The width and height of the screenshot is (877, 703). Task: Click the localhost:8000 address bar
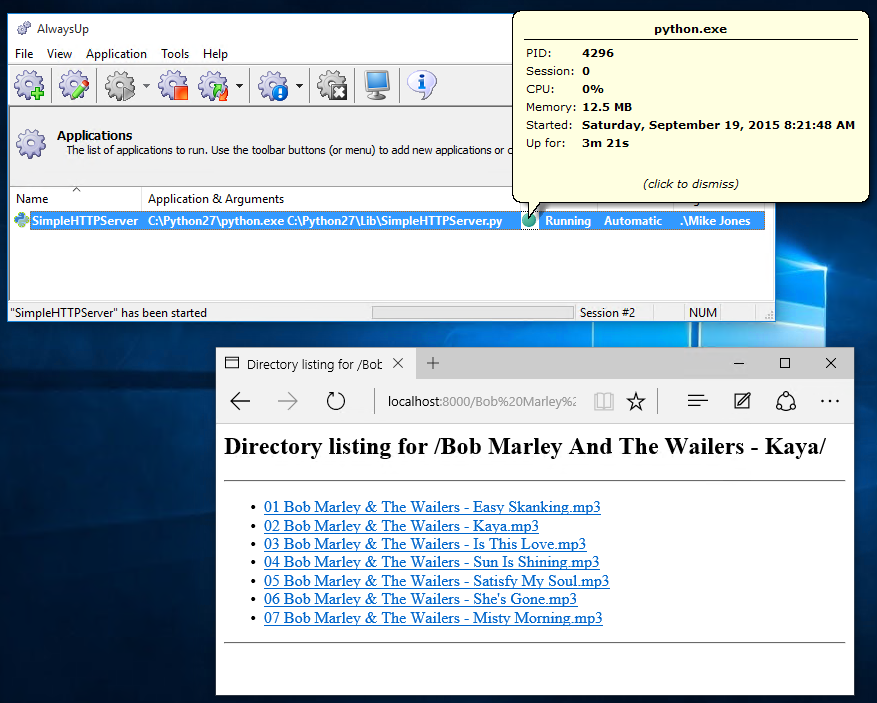pos(482,401)
